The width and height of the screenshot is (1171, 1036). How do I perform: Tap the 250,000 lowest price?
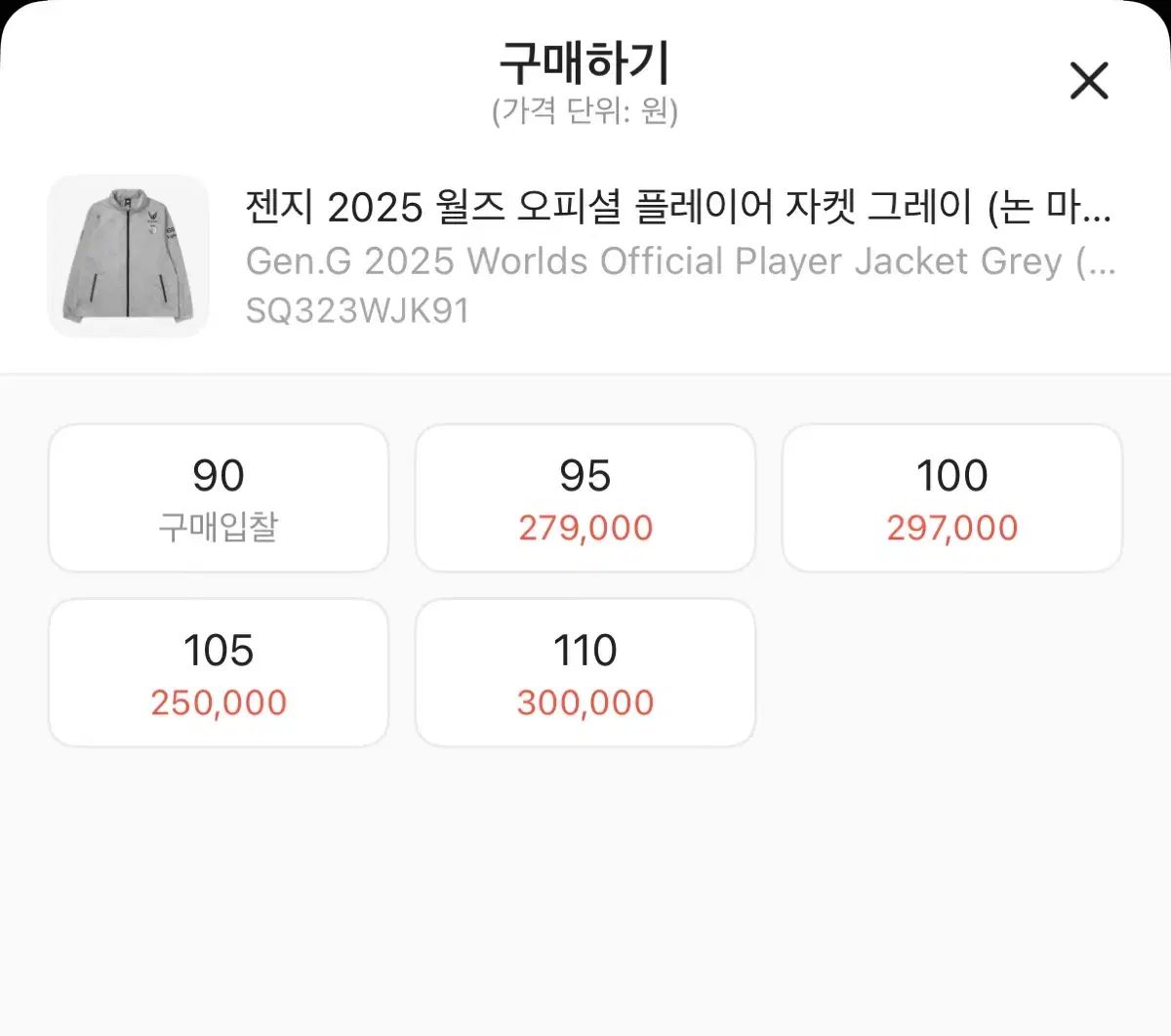tap(219, 702)
